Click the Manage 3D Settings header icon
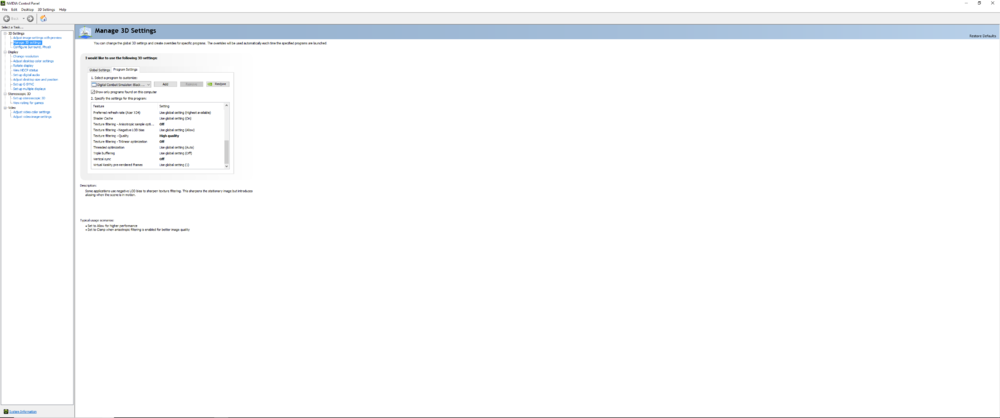The width and height of the screenshot is (1000, 418). pyautogui.click(x=85, y=32)
